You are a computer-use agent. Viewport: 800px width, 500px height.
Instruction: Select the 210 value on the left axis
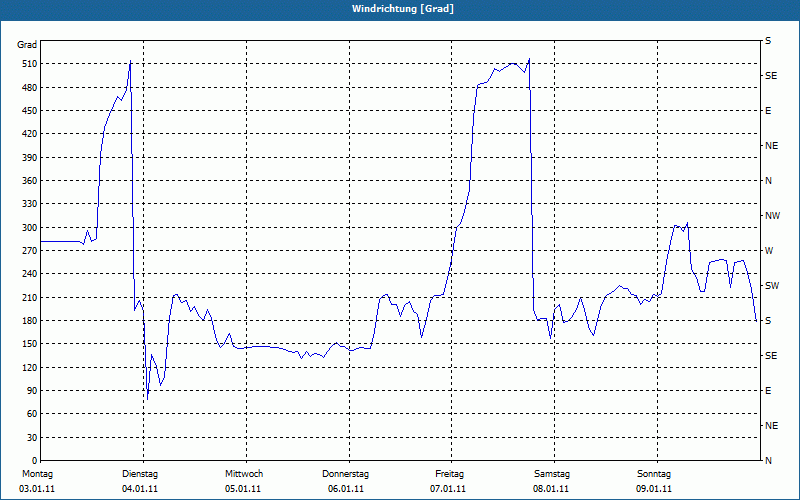(x=29, y=297)
